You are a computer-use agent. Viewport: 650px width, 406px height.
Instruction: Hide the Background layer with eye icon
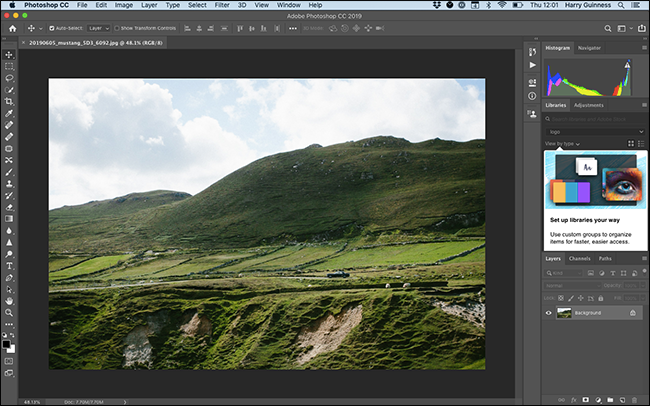549,313
